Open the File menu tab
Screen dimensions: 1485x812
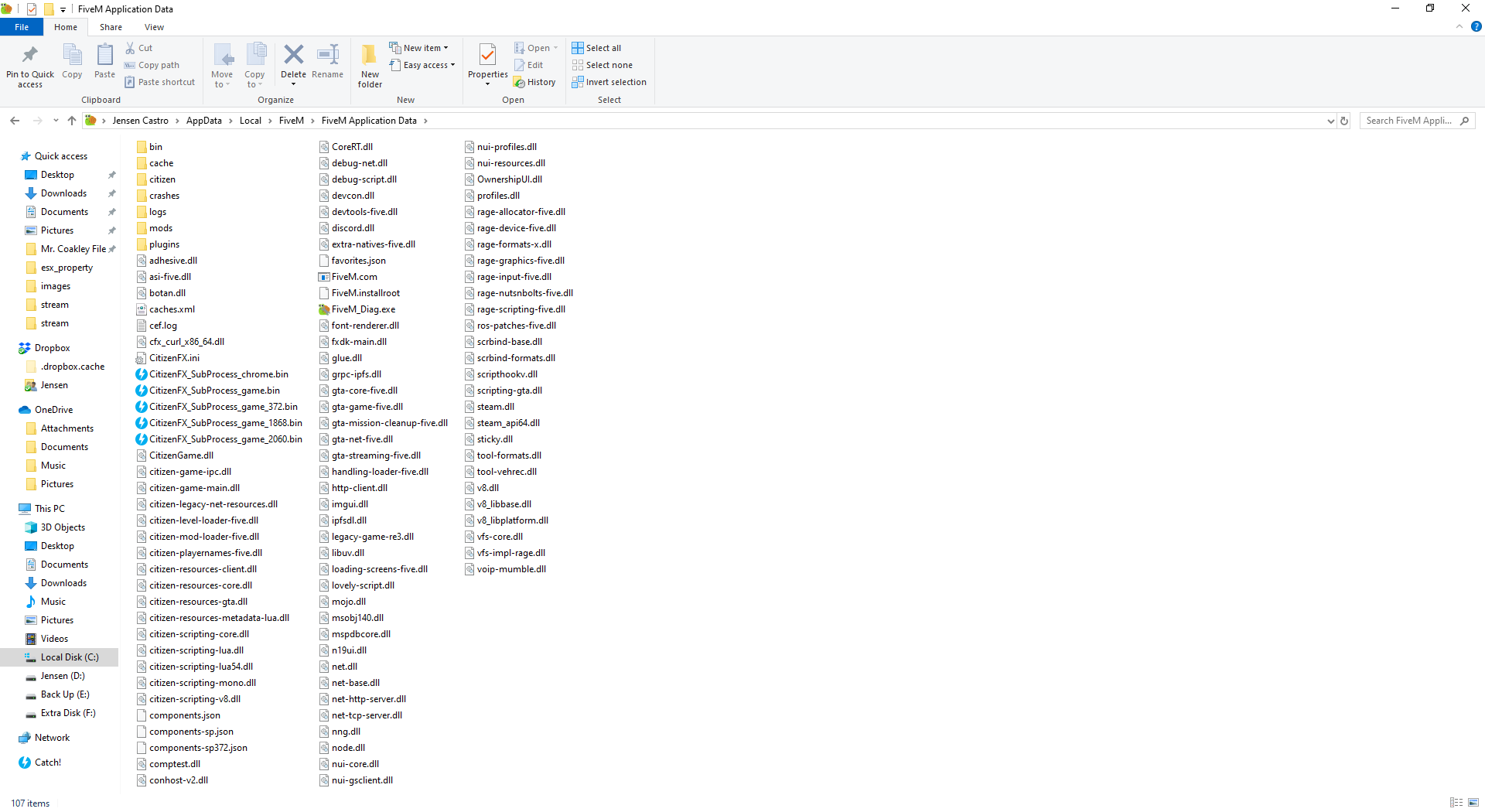(22, 27)
